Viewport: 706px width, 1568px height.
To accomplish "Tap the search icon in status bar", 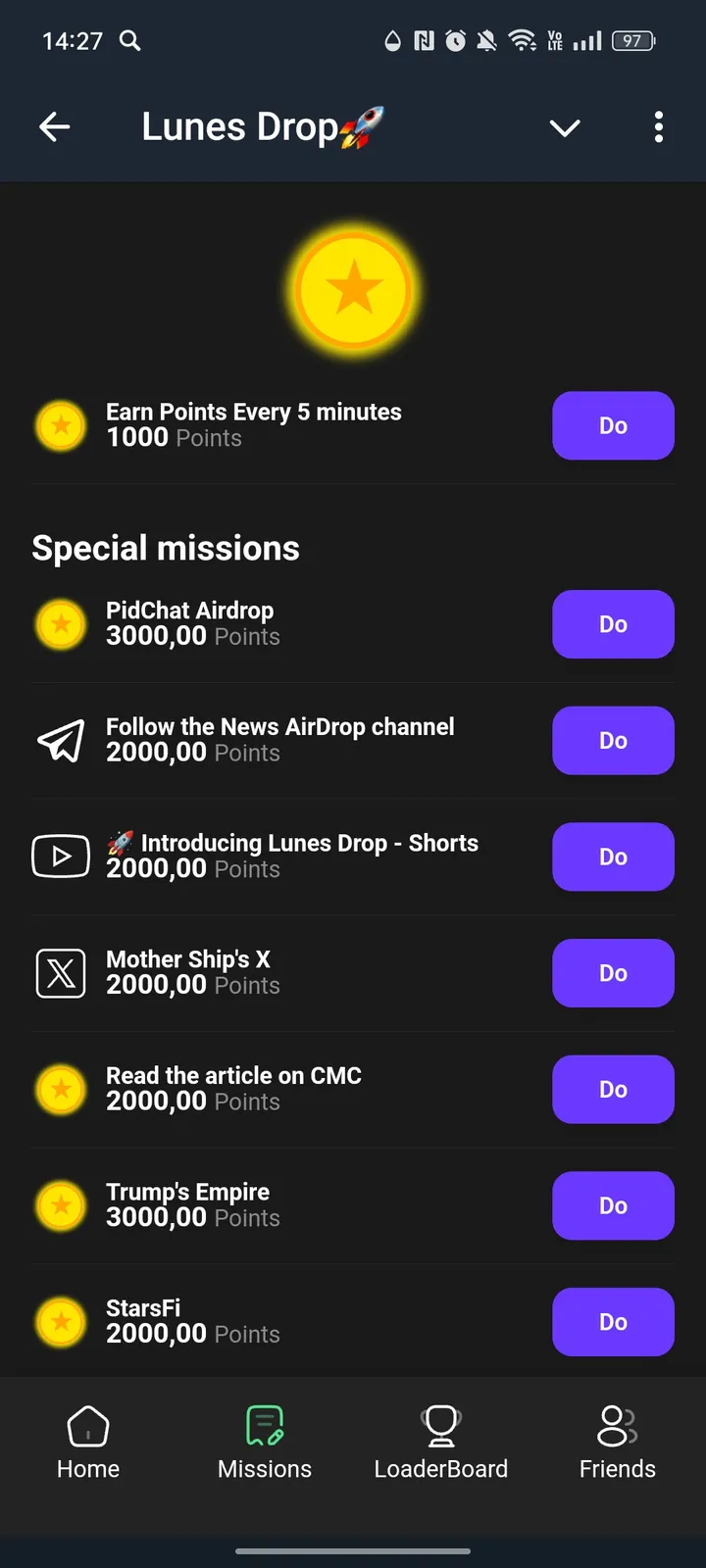I will (129, 40).
